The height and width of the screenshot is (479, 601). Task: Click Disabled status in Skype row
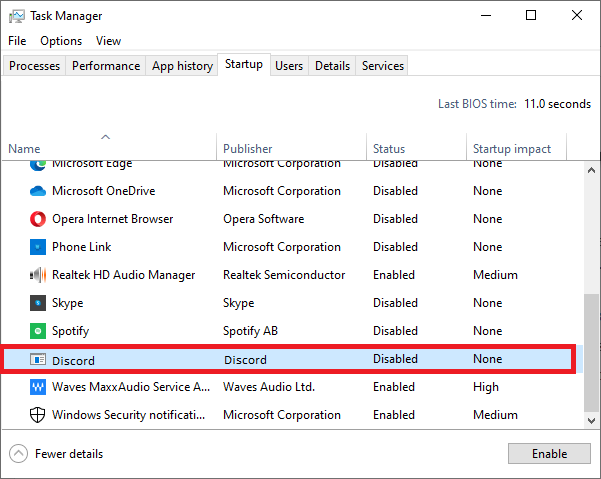(x=395, y=303)
